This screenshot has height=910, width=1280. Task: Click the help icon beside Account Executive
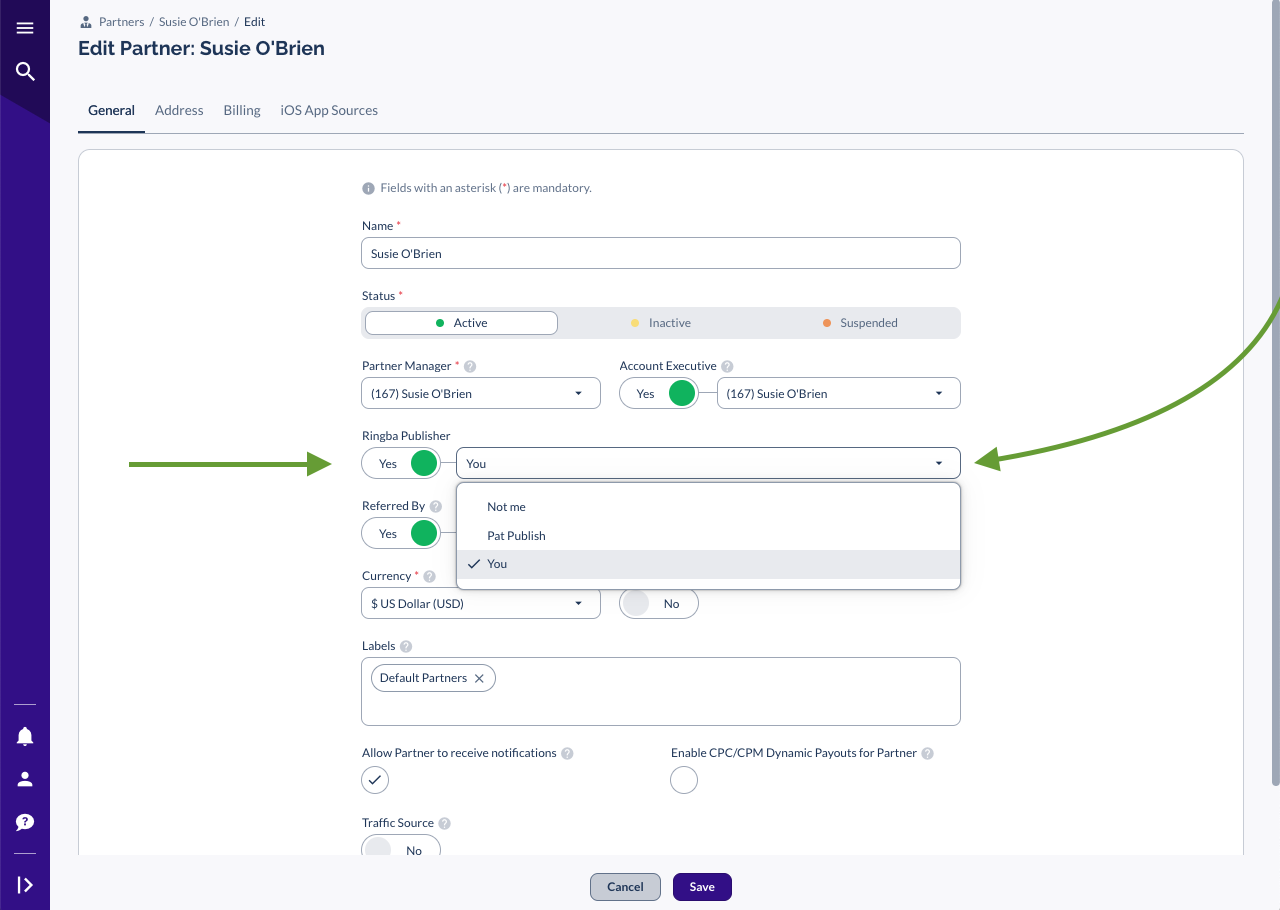pos(727,367)
